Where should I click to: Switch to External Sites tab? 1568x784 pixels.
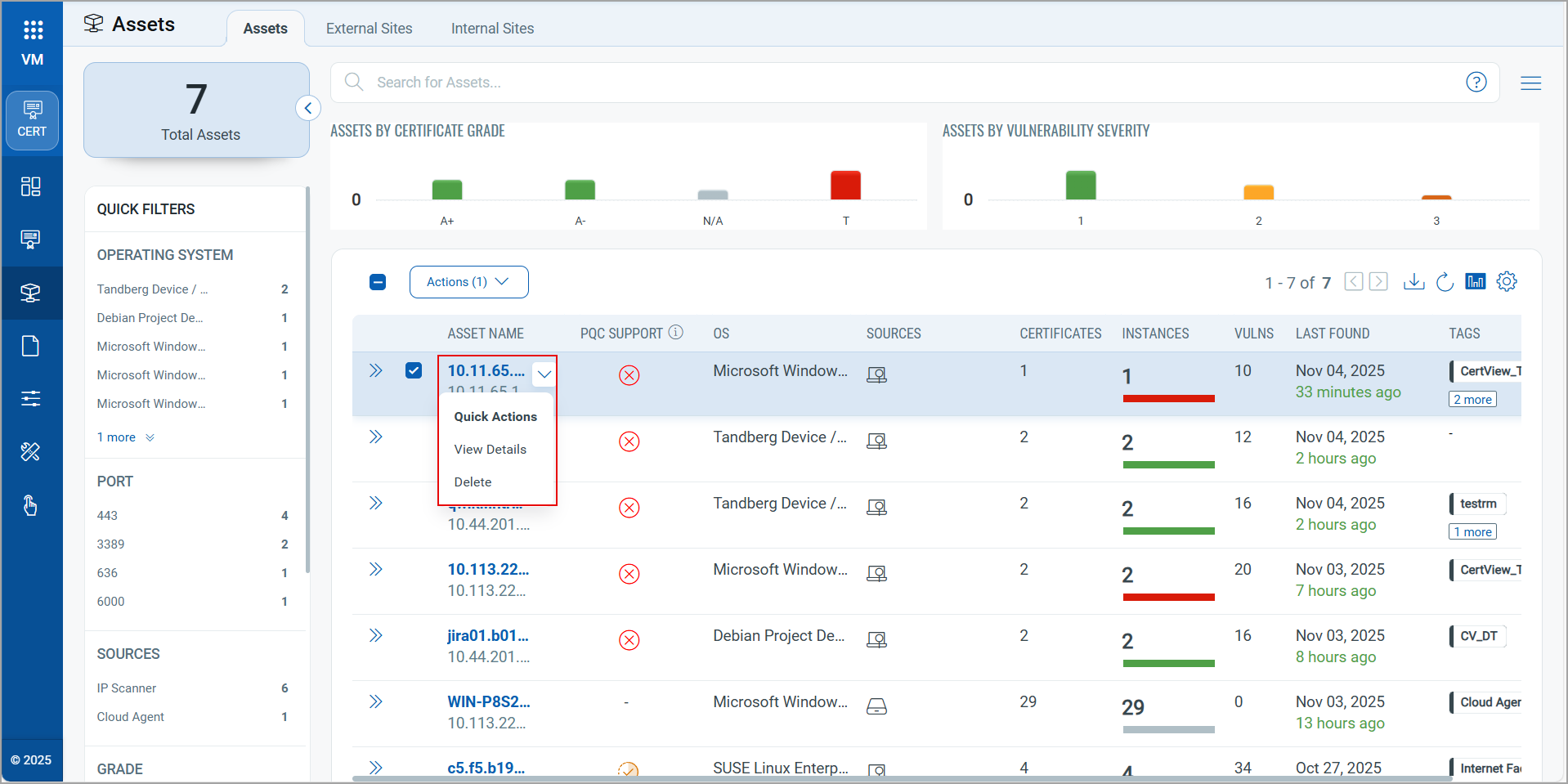[x=369, y=29]
